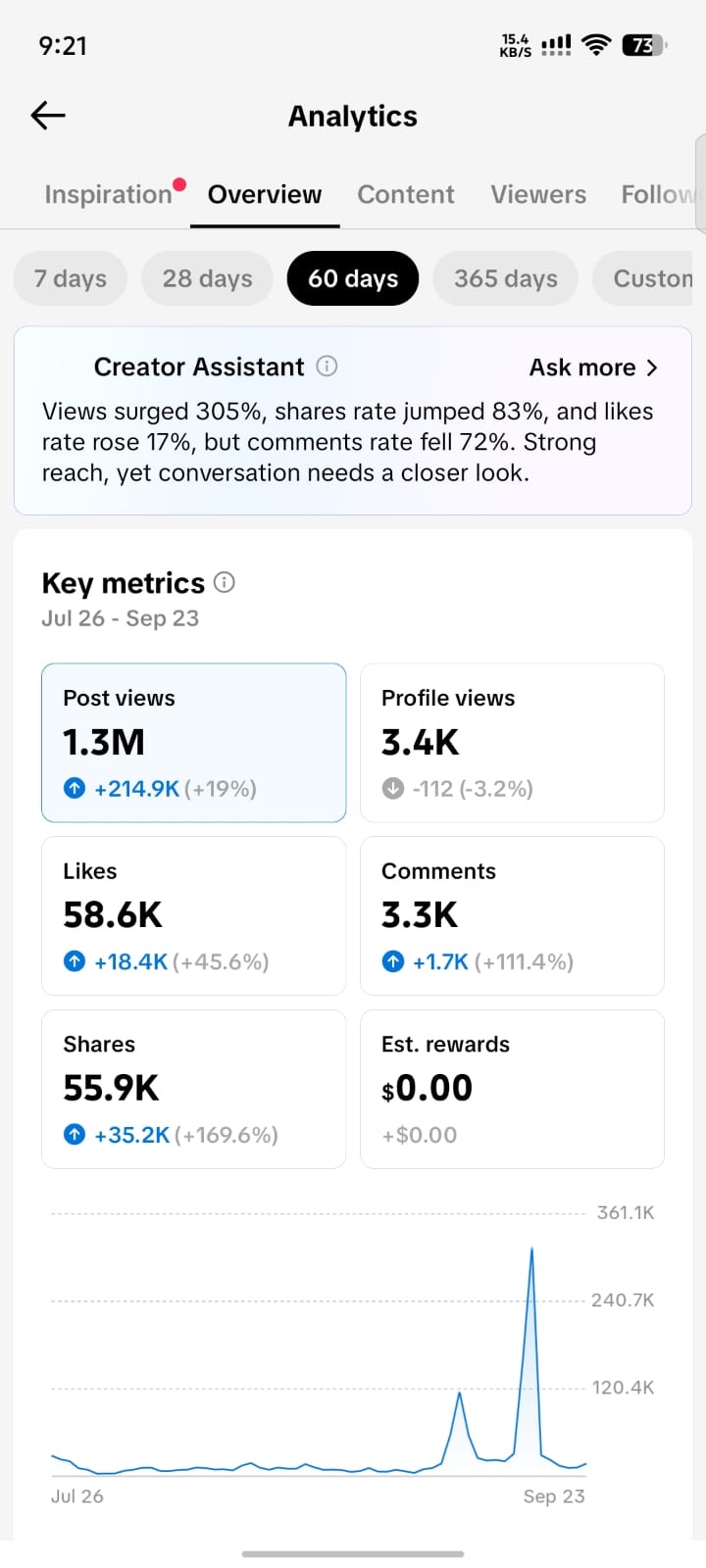Select the Likes metric card
706x1568 pixels.
pyautogui.click(x=194, y=915)
